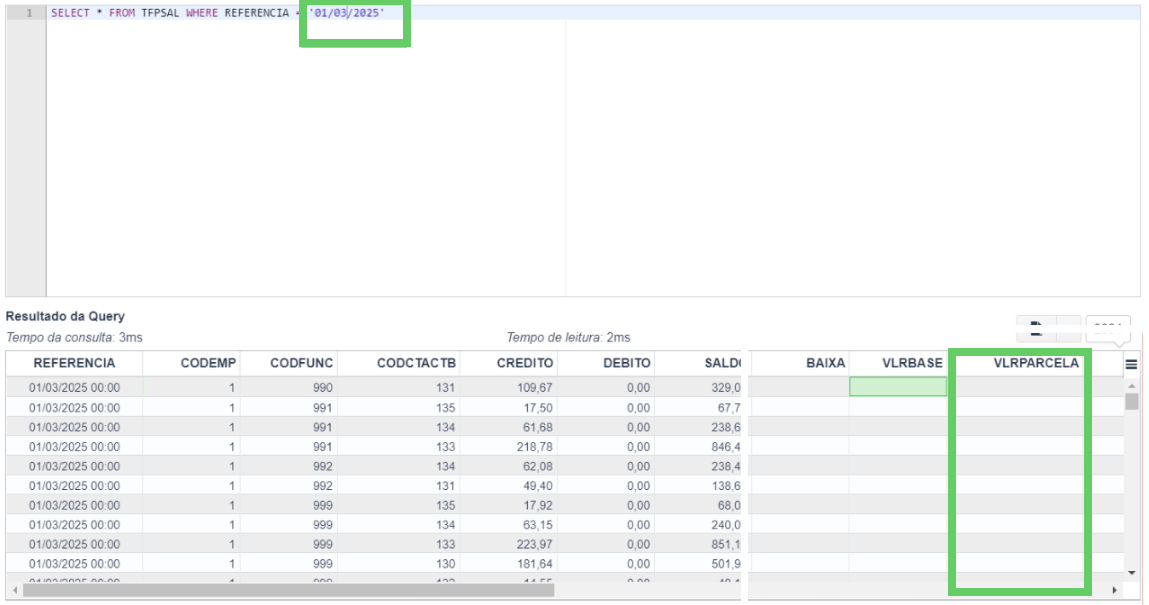Click the results vertical scrollbar thumb

tap(1131, 401)
